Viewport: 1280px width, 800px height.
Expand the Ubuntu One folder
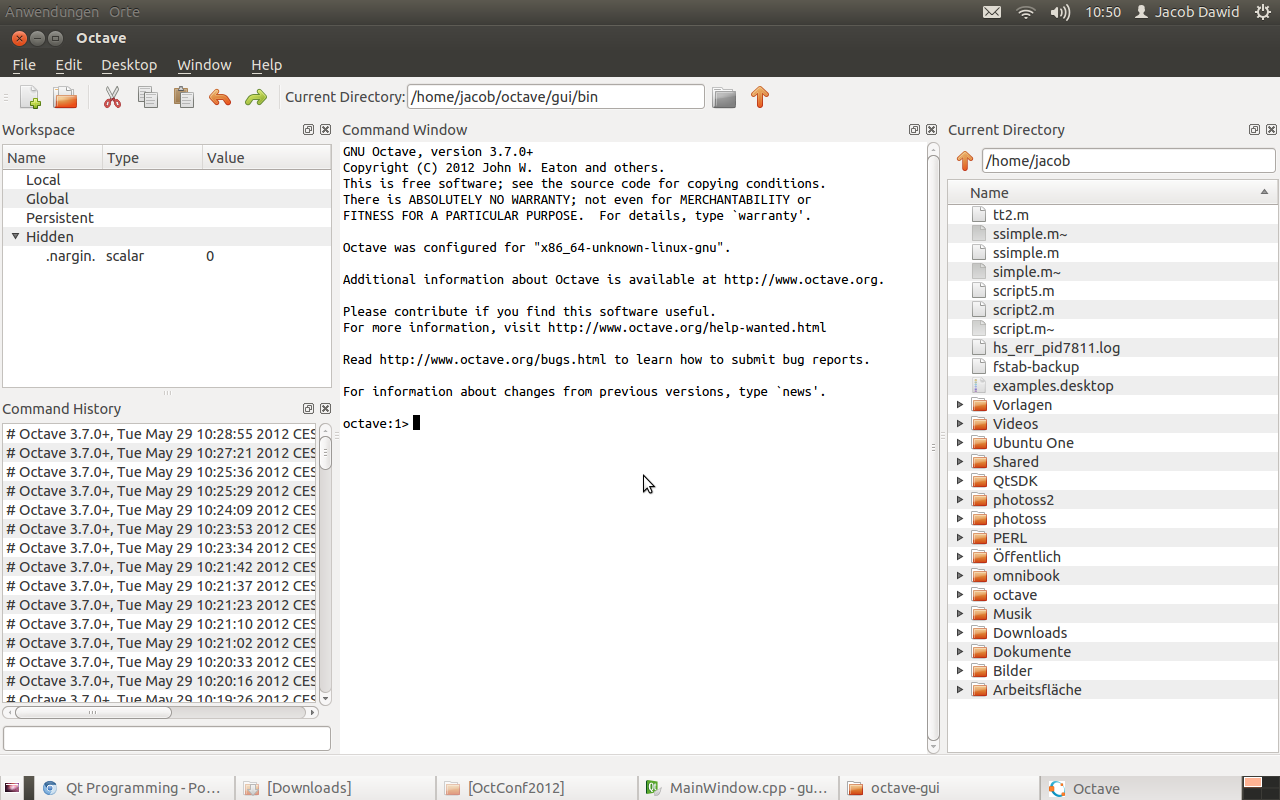click(x=960, y=443)
